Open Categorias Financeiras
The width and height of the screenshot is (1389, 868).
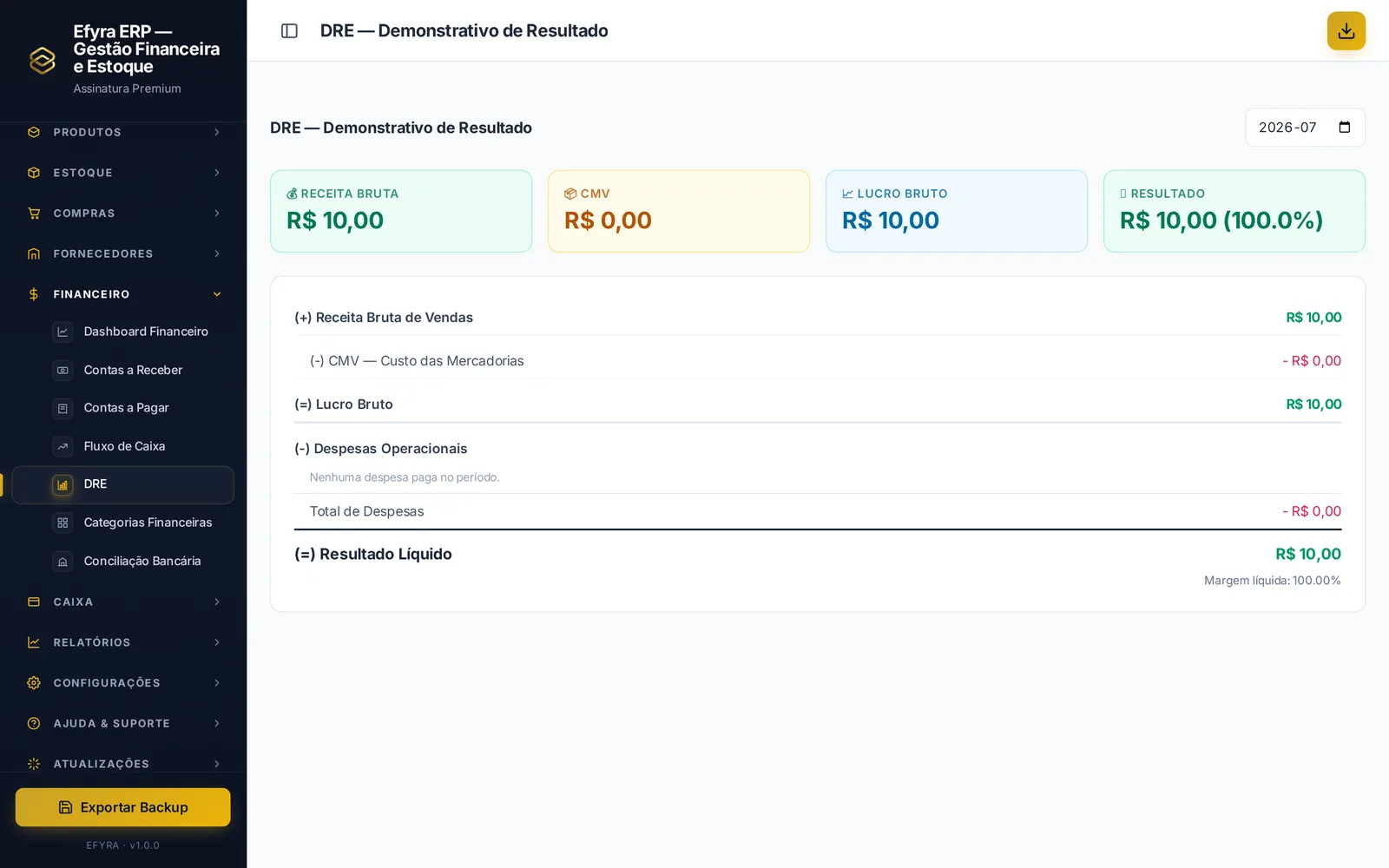coord(123,523)
